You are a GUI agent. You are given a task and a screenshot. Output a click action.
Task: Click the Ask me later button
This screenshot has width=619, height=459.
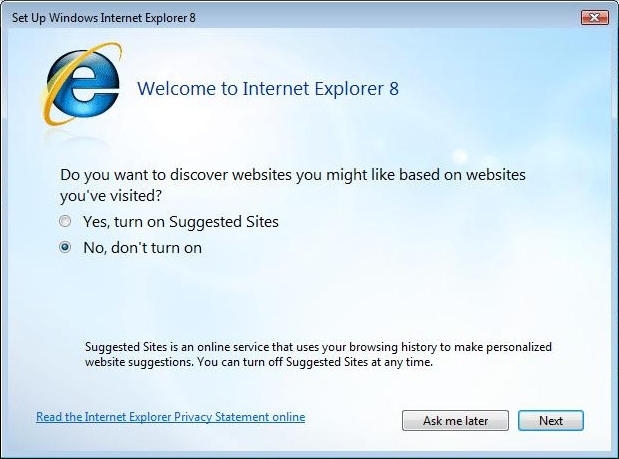click(x=455, y=421)
